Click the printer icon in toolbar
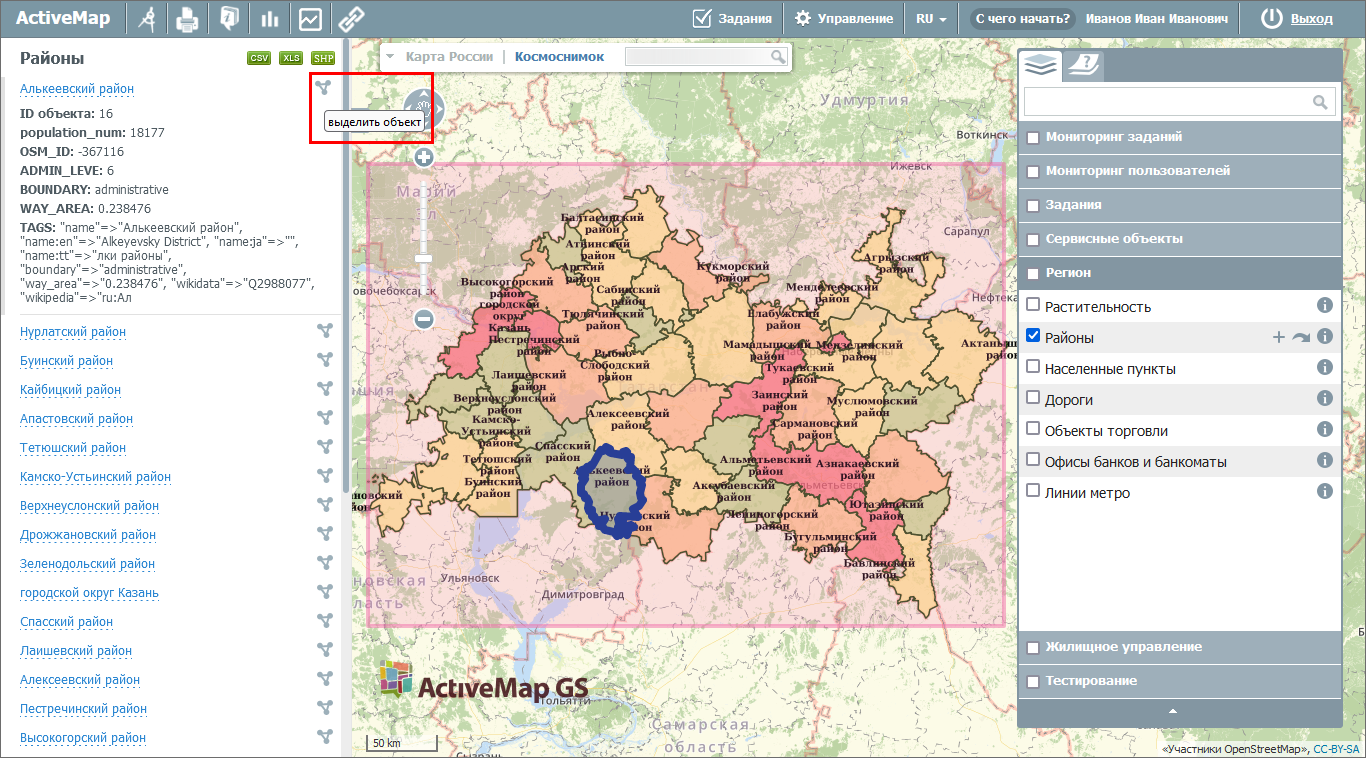The width and height of the screenshot is (1366, 758). coord(187,18)
